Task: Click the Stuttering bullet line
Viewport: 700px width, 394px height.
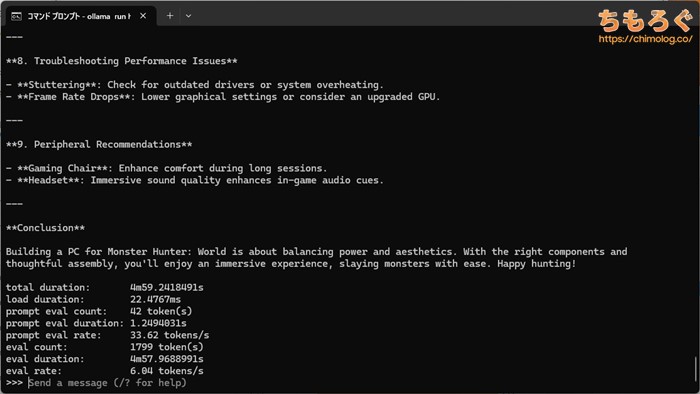Action: (195, 85)
